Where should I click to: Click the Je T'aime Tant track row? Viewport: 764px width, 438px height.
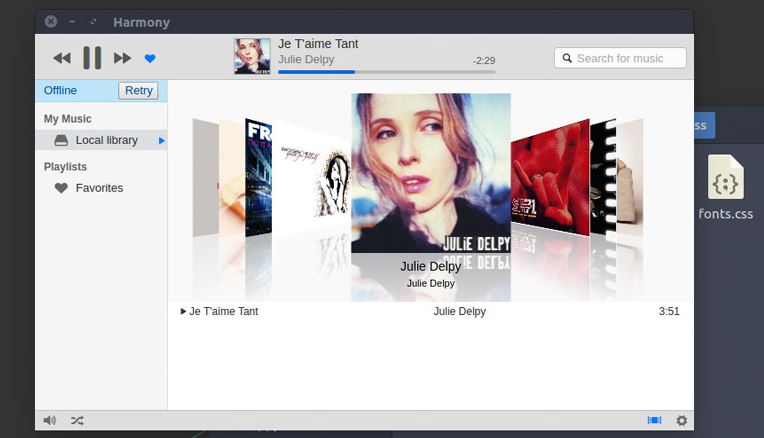431,311
